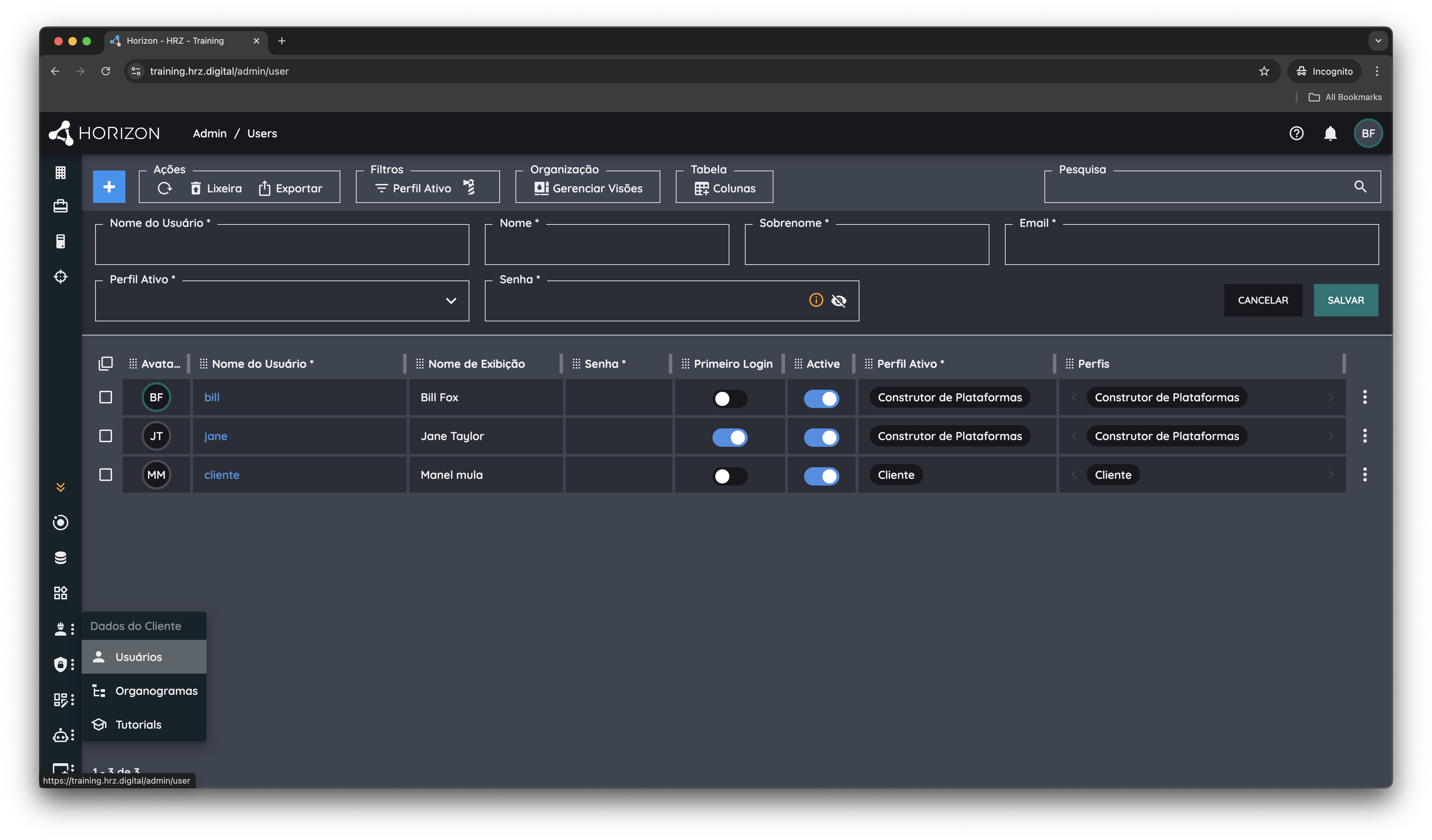This screenshot has width=1432, height=840.
Task: Open the database stack icon in the sidebar
Action: (61, 557)
